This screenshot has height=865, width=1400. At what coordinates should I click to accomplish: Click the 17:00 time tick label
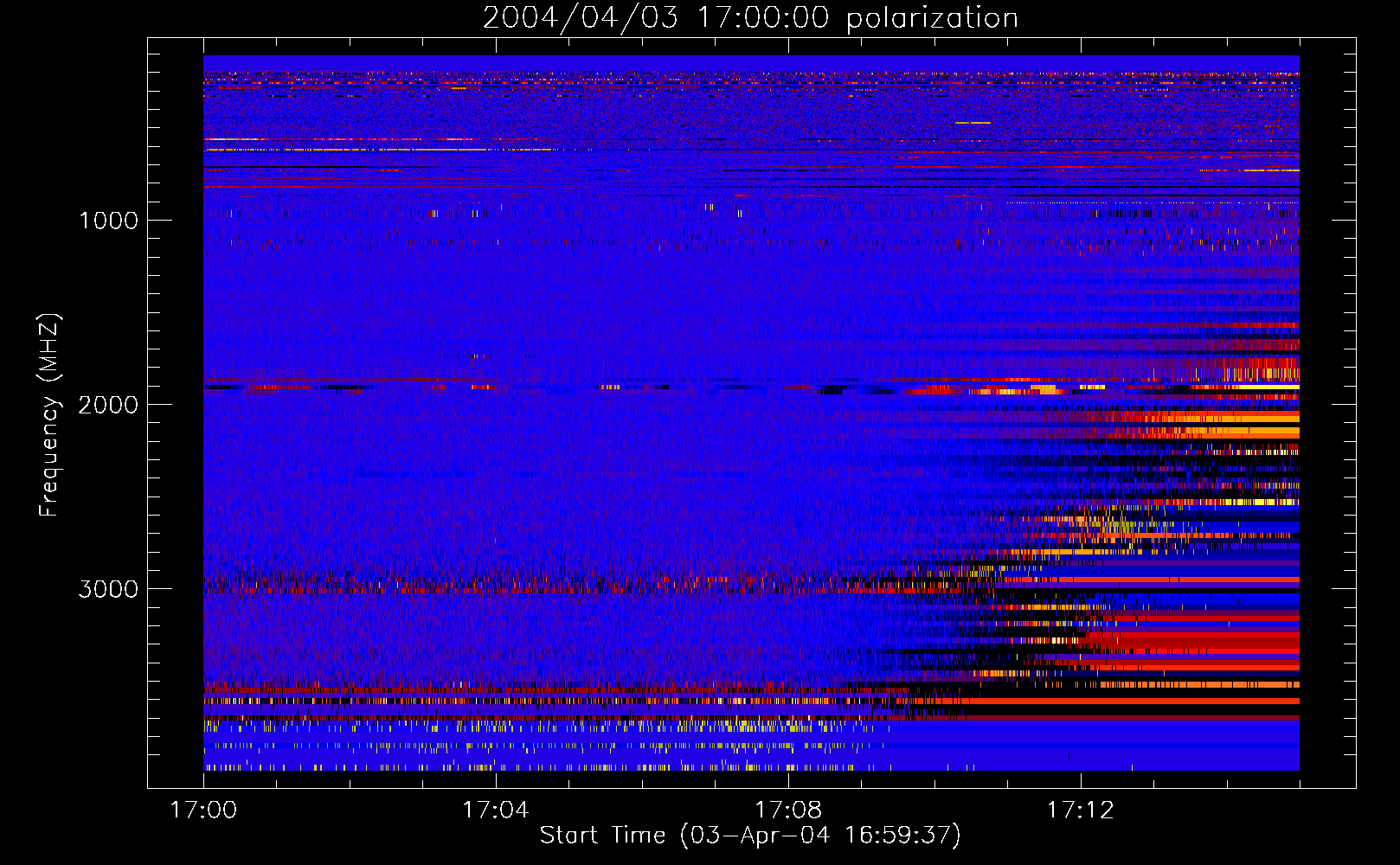(x=203, y=811)
